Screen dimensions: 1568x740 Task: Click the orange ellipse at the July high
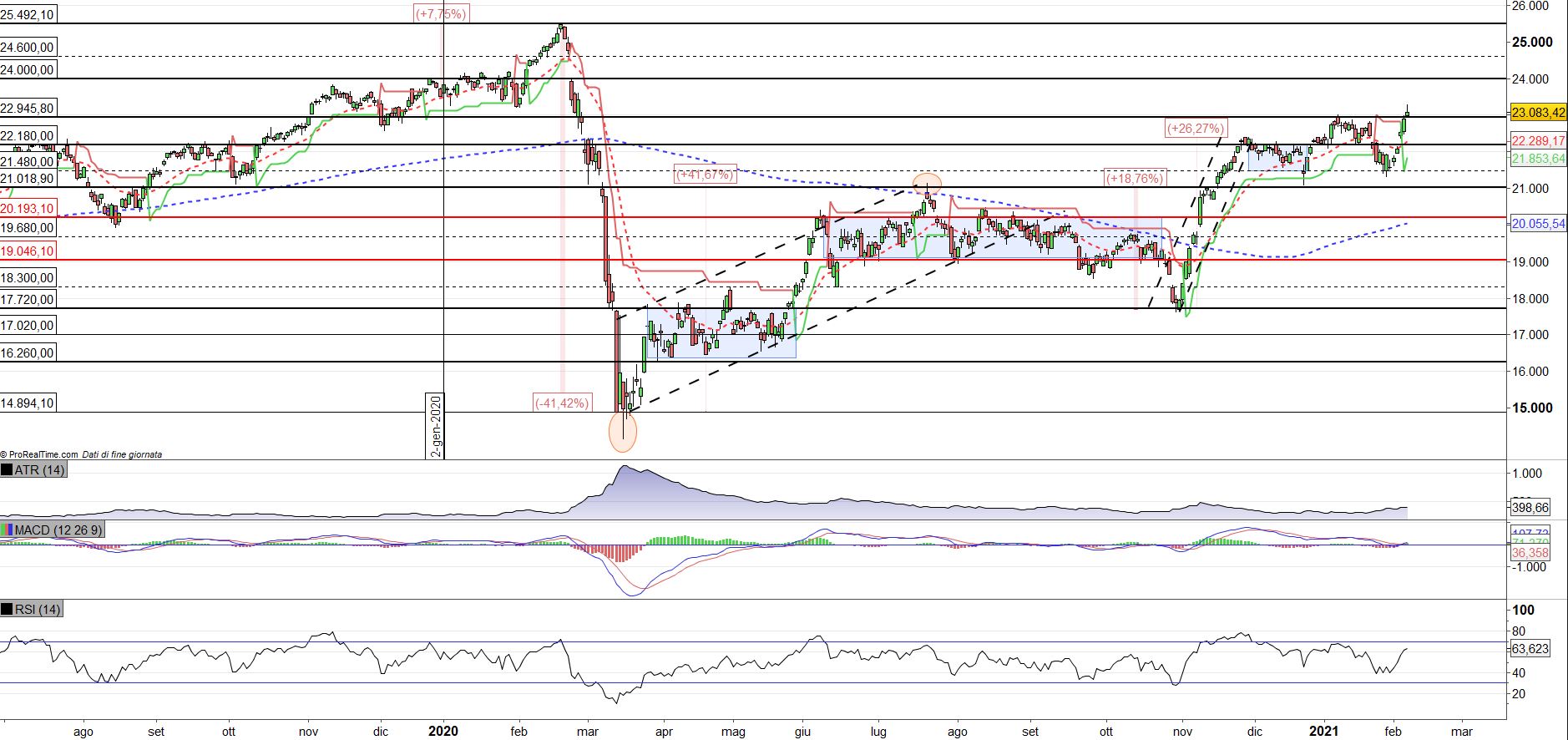928,183
